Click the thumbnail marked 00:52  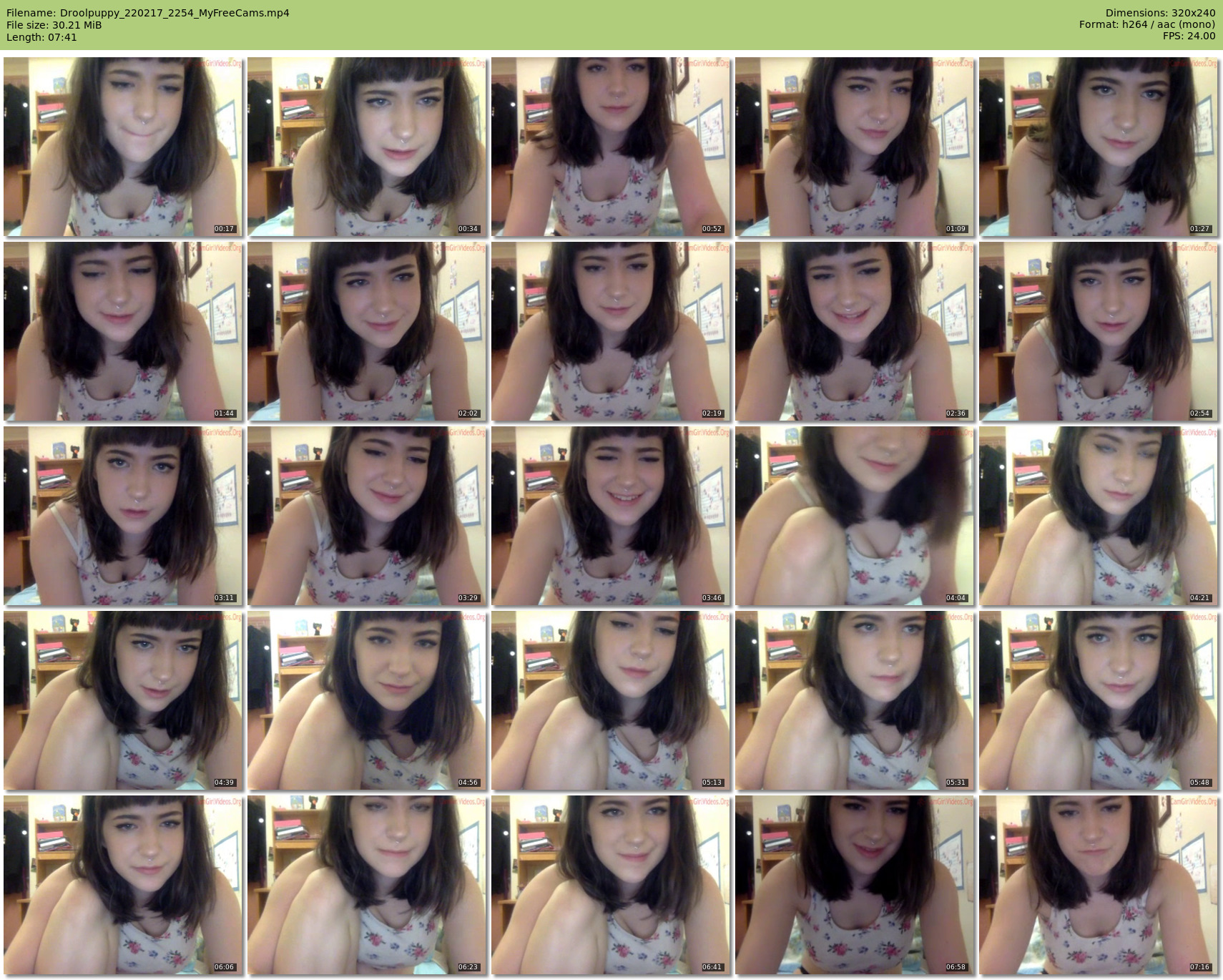point(611,147)
